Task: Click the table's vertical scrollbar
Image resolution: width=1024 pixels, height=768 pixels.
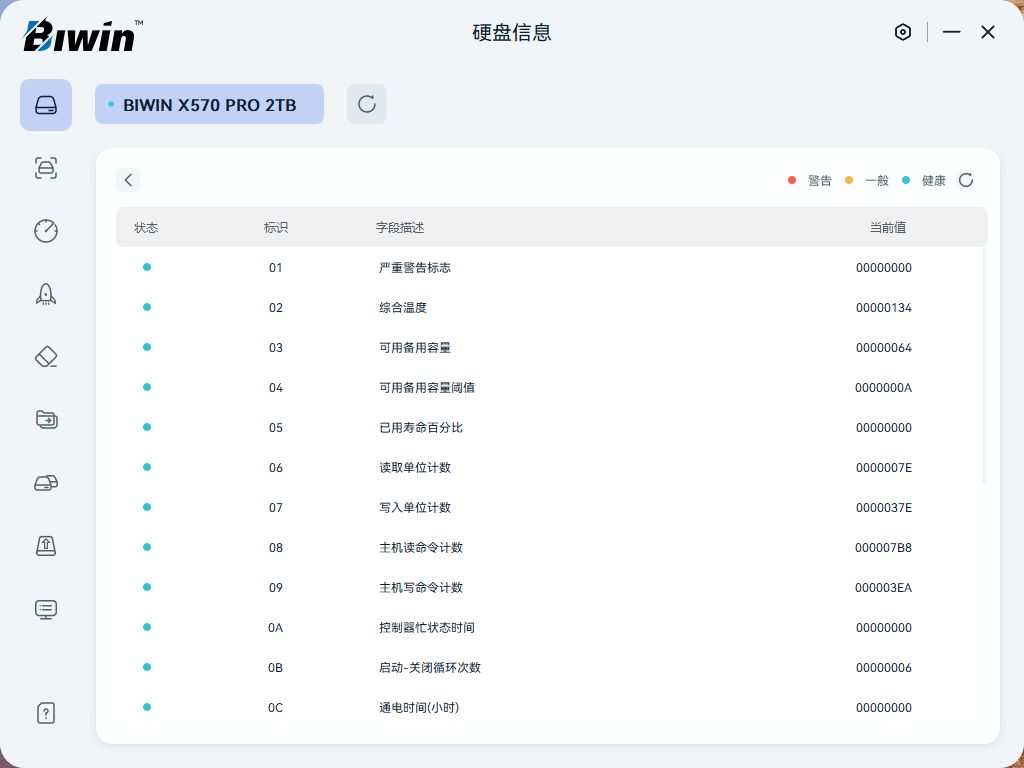Action: pos(984,366)
